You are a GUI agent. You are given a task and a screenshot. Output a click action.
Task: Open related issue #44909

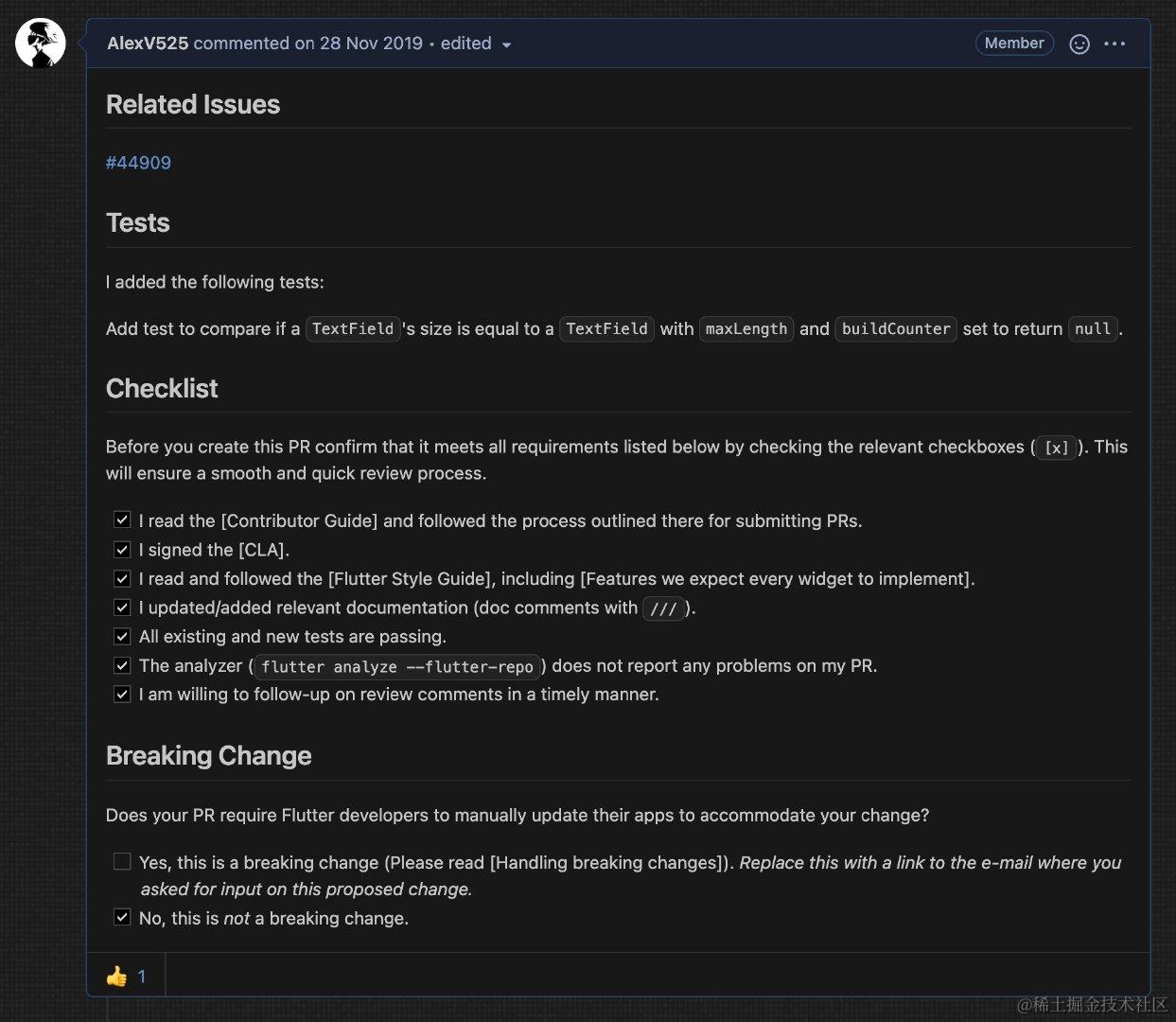pyautogui.click(x=138, y=163)
